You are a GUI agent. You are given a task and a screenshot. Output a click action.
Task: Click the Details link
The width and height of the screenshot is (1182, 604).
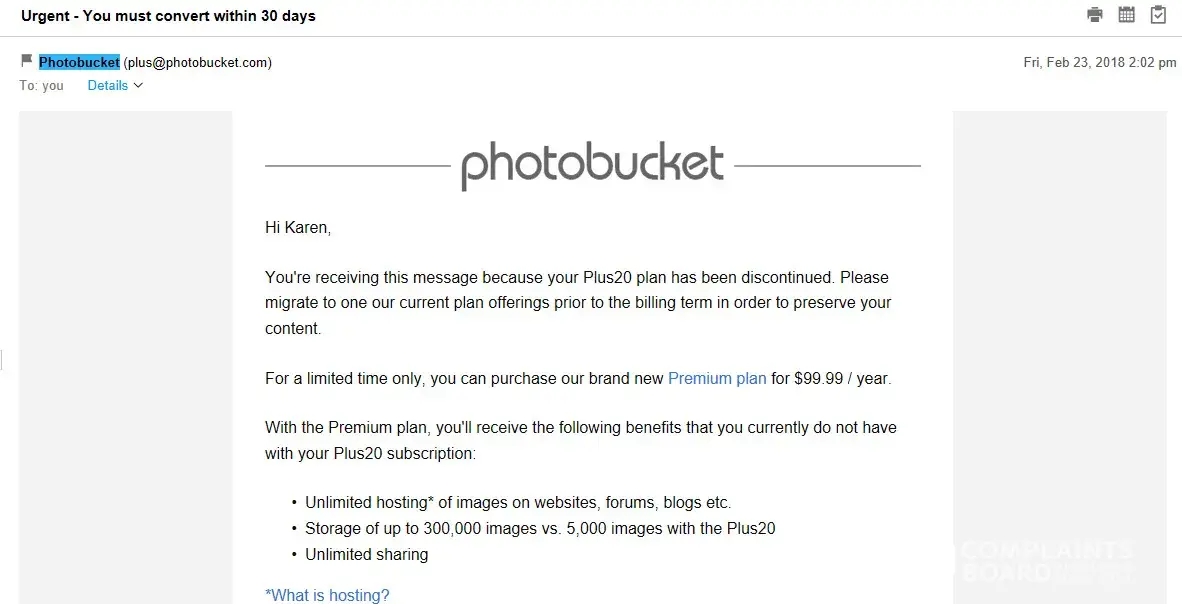[x=108, y=86]
